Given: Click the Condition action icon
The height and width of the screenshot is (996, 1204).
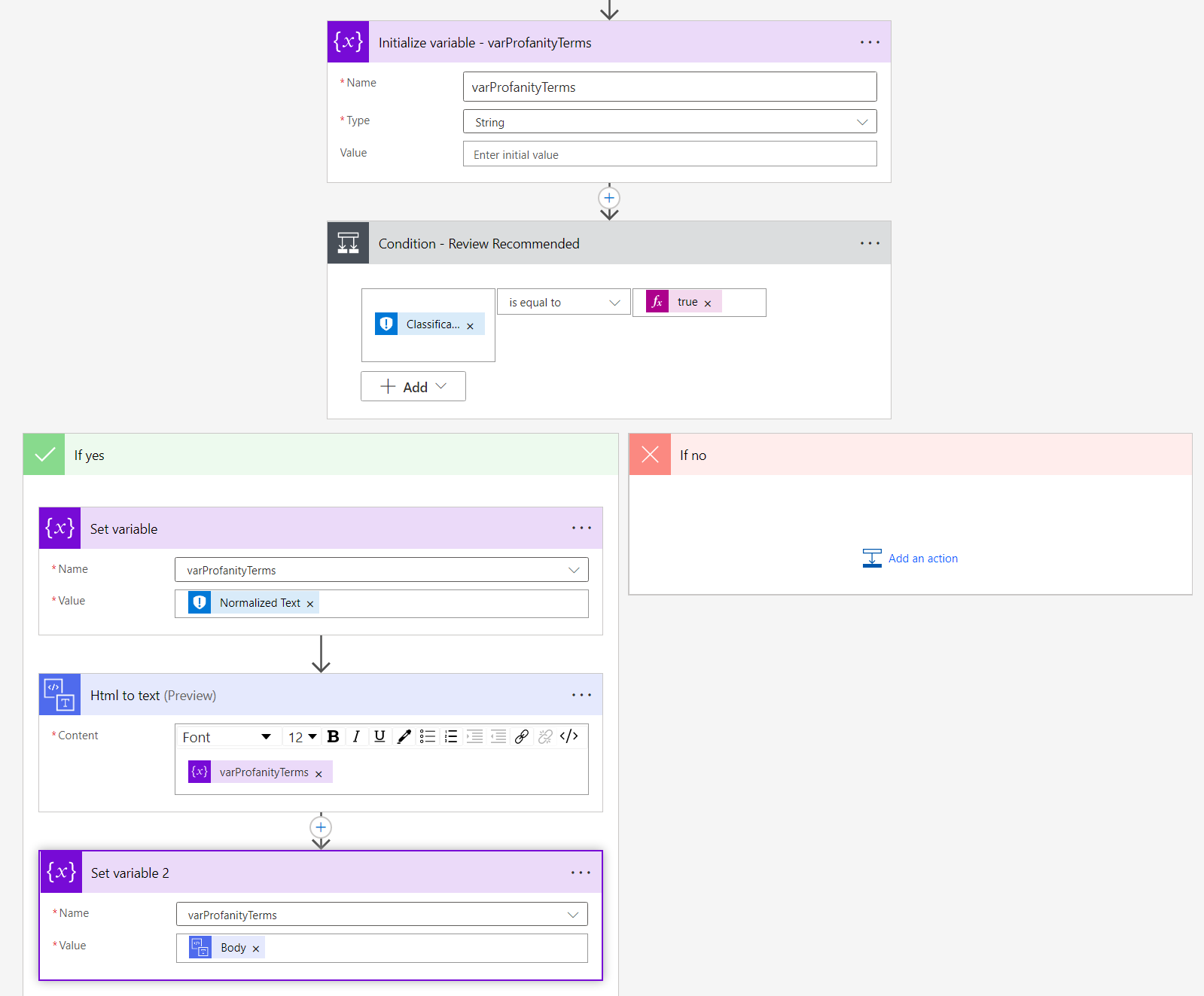Looking at the screenshot, I should 348,243.
